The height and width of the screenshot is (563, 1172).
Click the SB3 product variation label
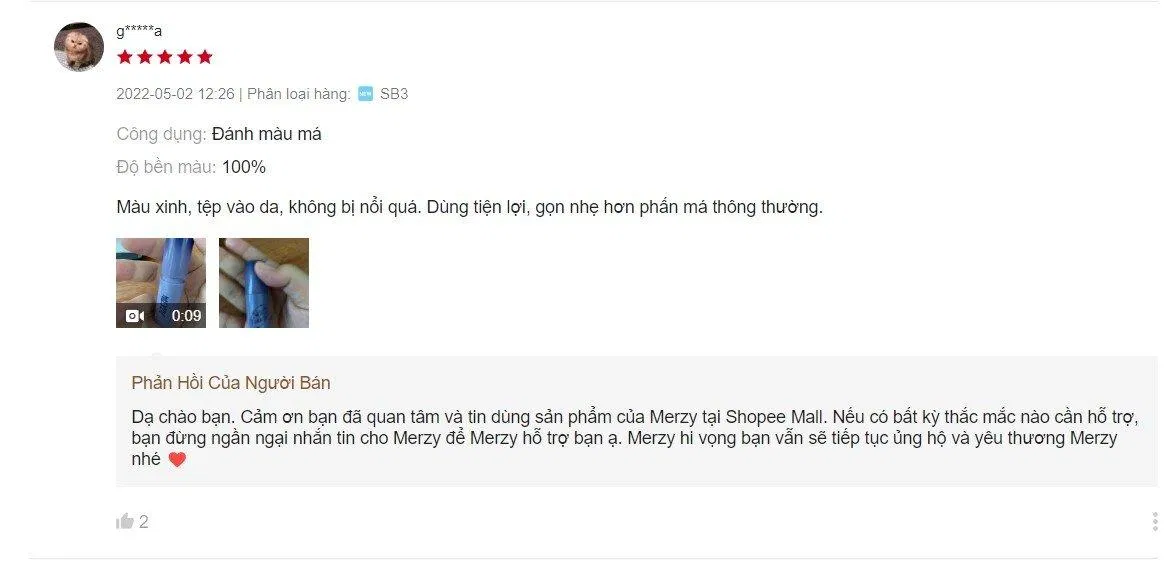tap(394, 93)
